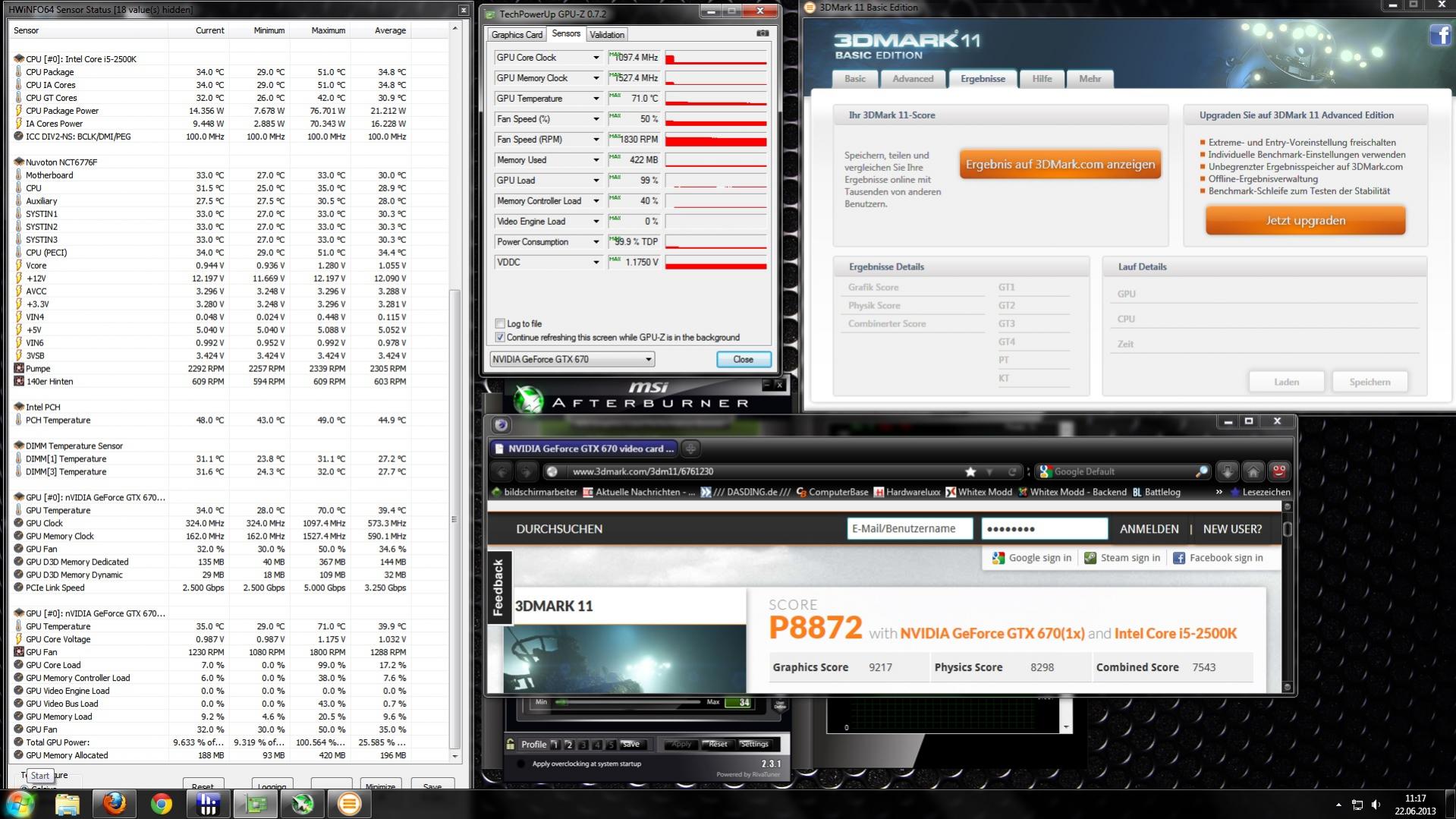The height and width of the screenshot is (819, 1456).
Task: Switch to HWiNFO64 in the taskbar
Action: point(208,804)
